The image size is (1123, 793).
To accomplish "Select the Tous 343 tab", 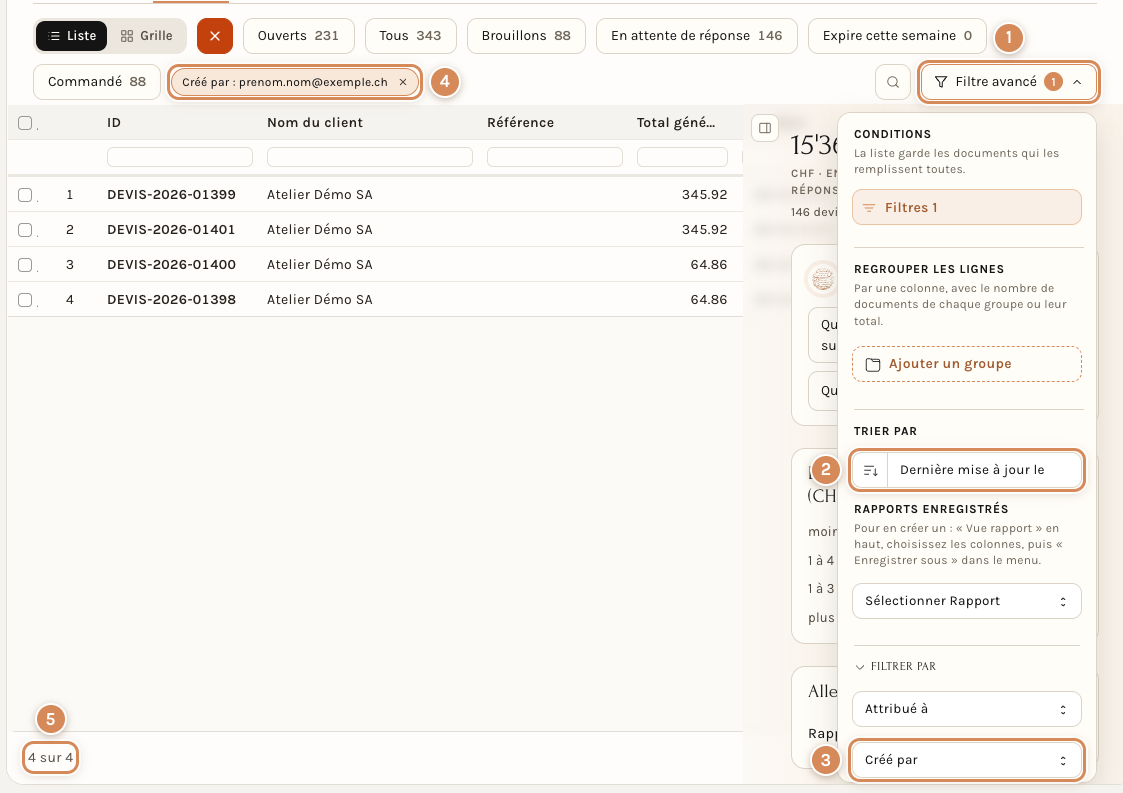I will coord(410,36).
